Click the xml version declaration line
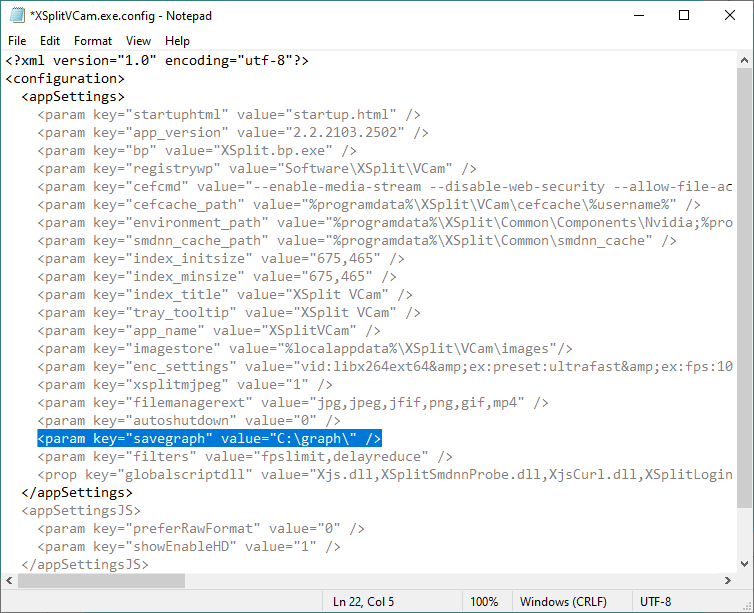 157,61
